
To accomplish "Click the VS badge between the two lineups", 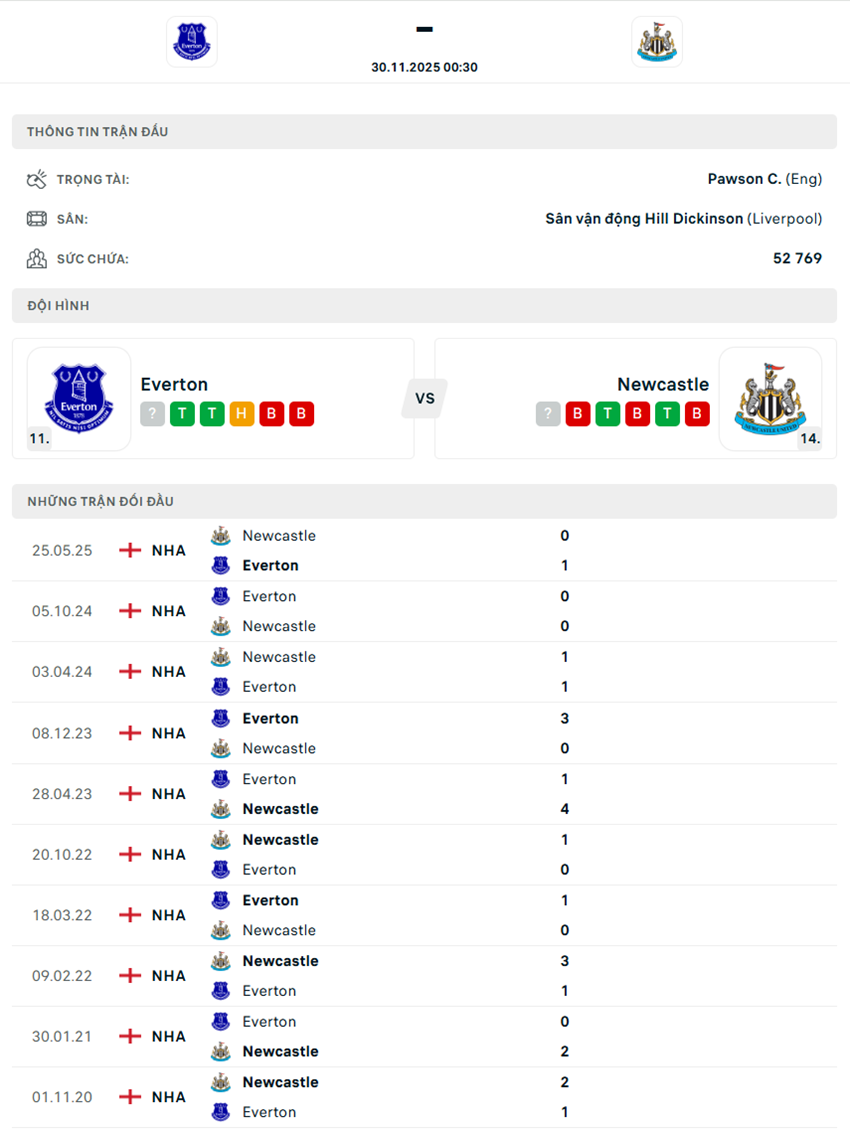I will [424, 398].
